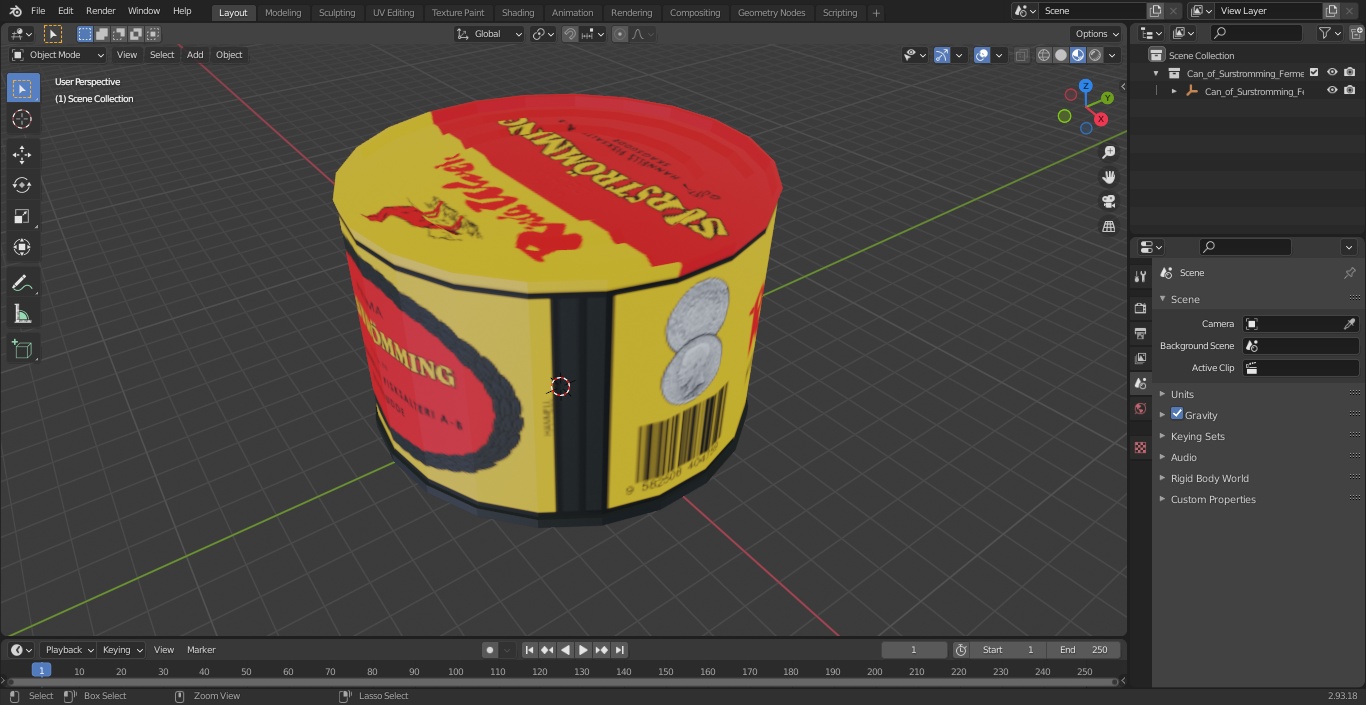
Task: Open the File menu
Action: tap(37, 11)
